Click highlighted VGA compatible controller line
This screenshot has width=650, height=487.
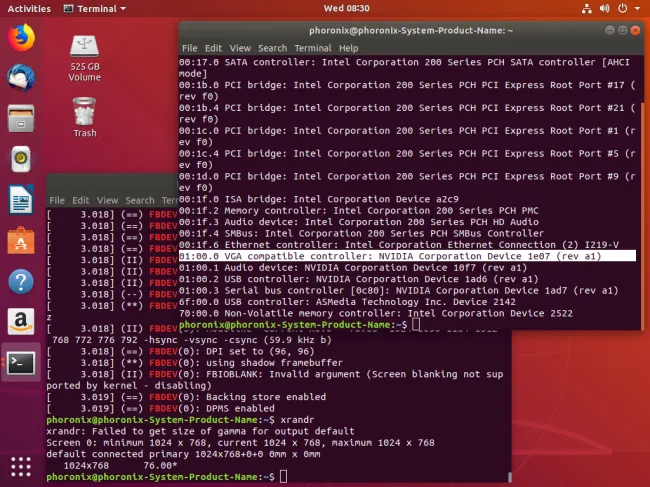coord(407,256)
